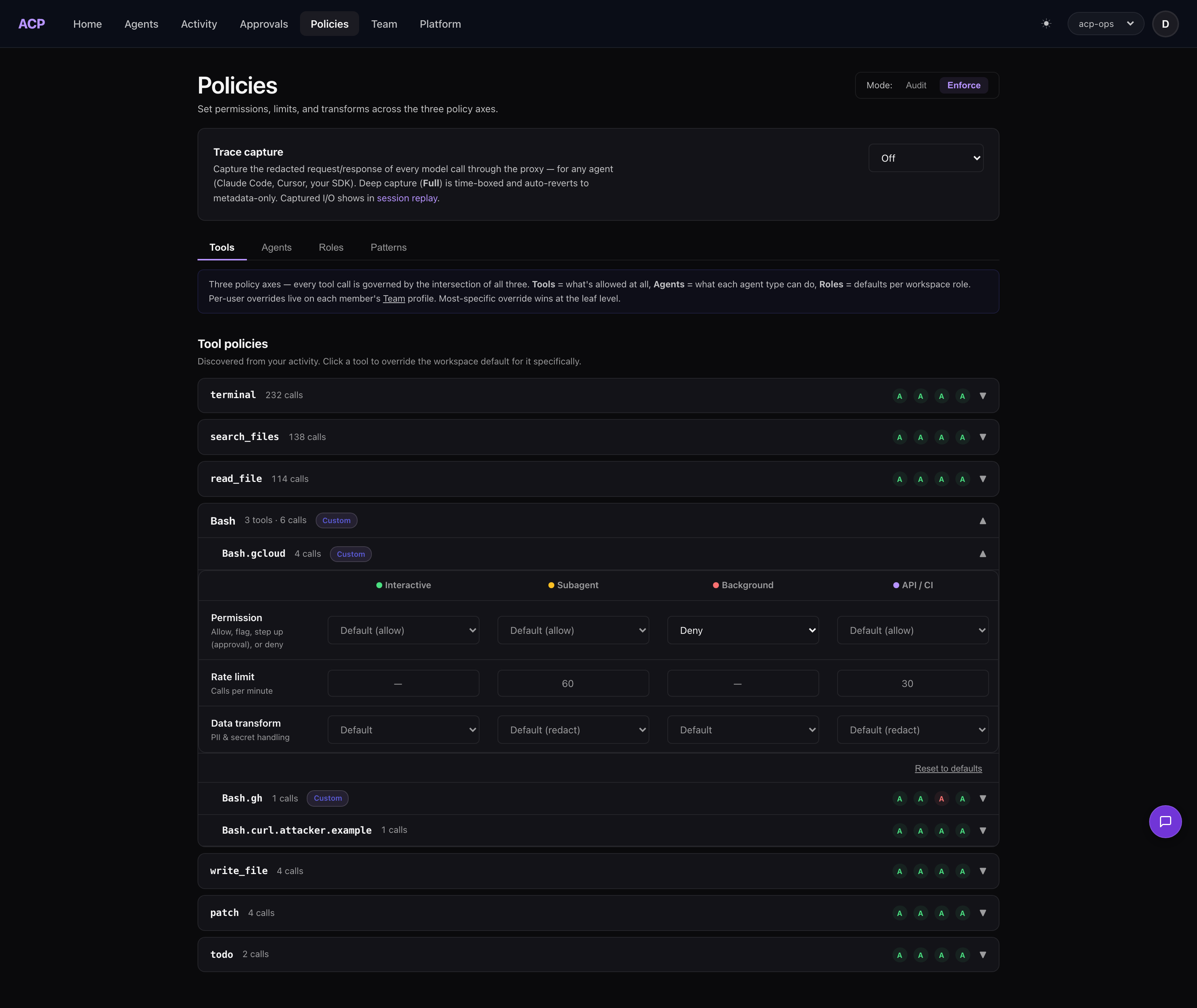
Task: Open the acp-ops workspace selector
Action: (x=1106, y=24)
